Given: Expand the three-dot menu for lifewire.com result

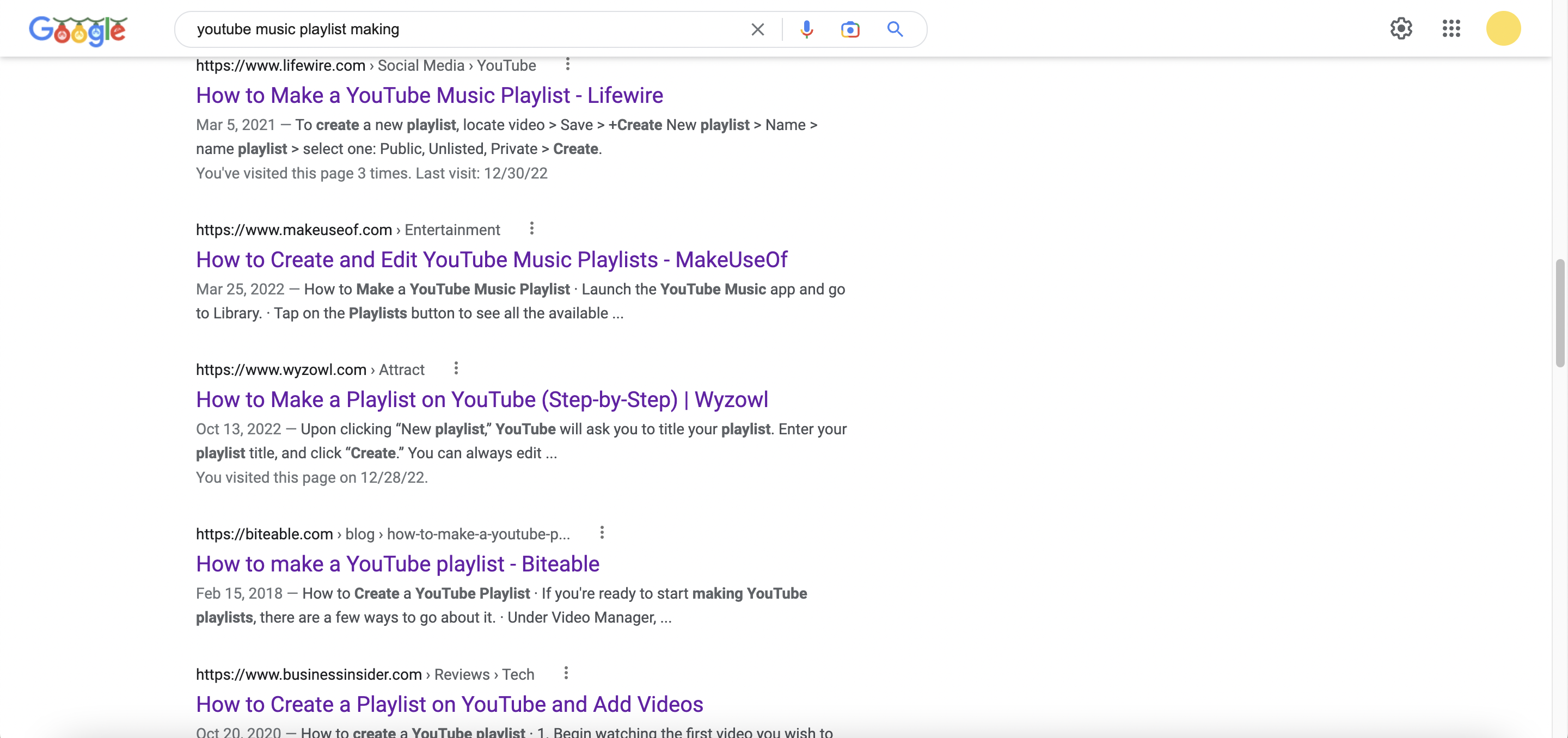Looking at the screenshot, I should pos(567,64).
